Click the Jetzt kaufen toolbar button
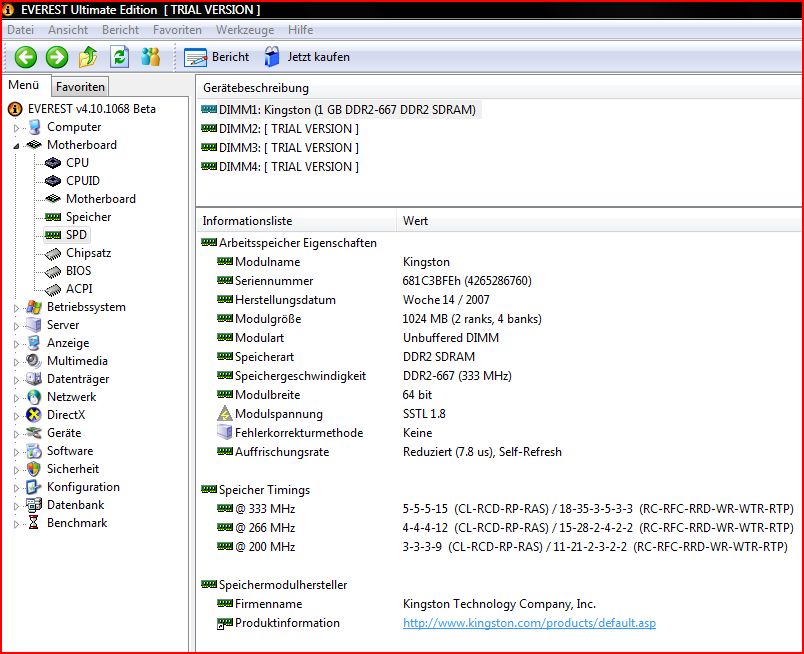The image size is (804, 654). 307,57
